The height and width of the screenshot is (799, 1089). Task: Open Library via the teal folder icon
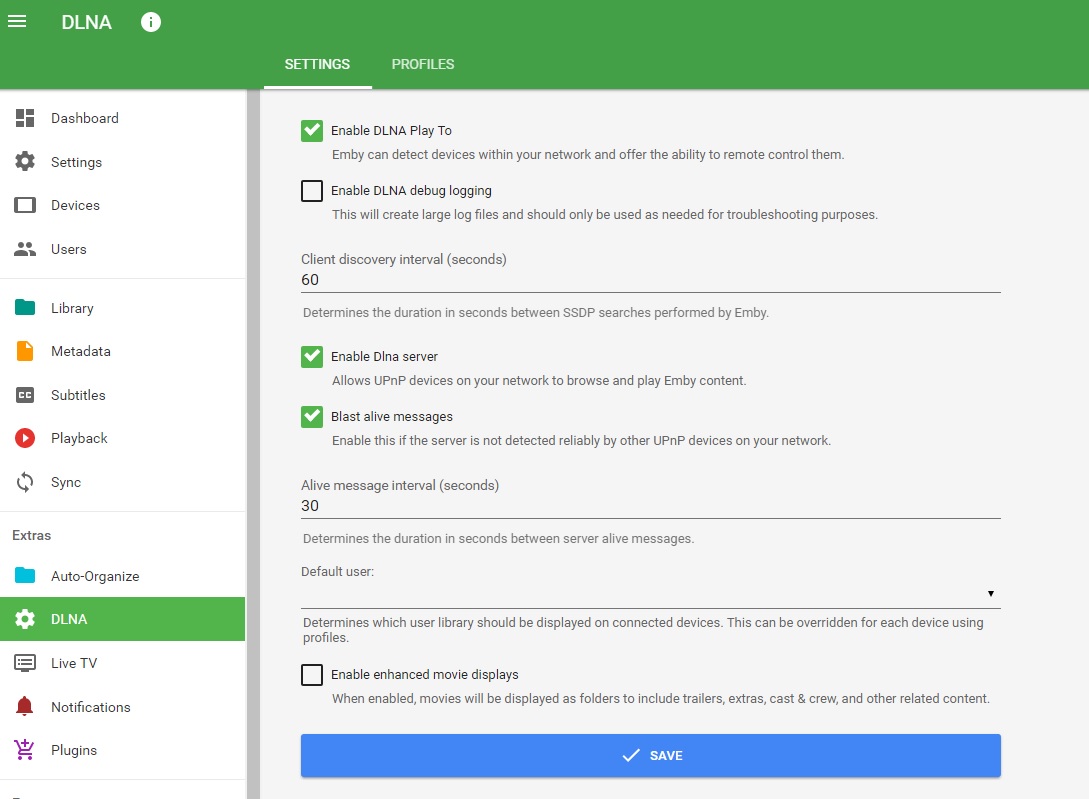click(x=25, y=308)
